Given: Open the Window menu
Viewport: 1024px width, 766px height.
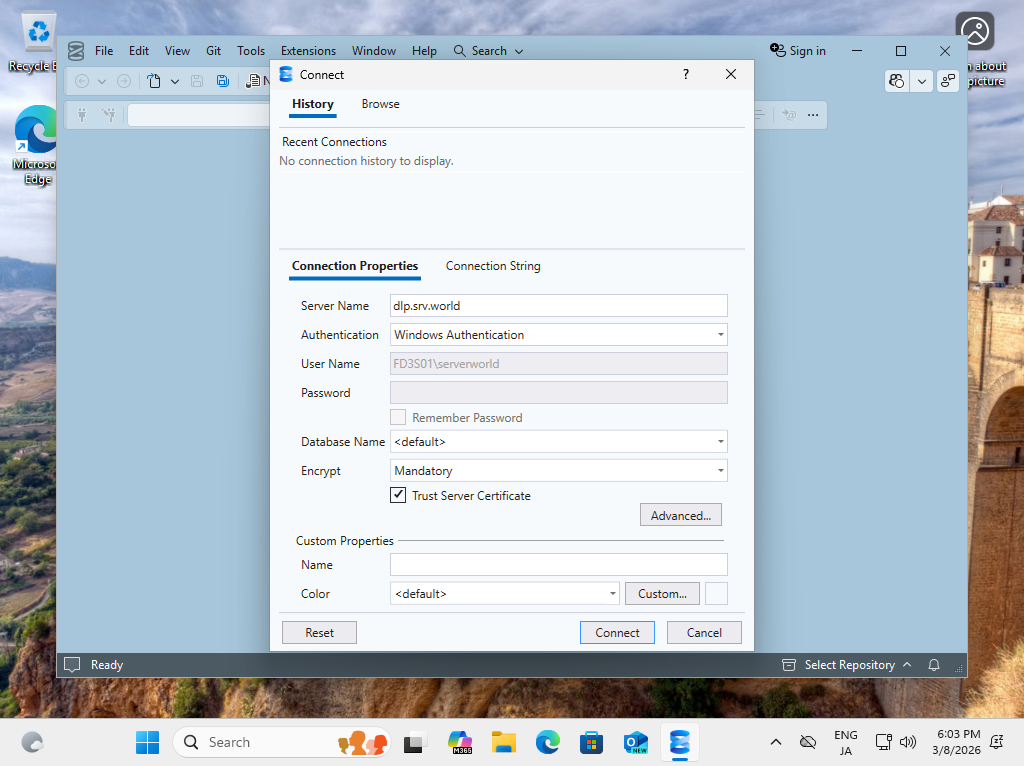Looking at the screenshot, I should point(374,51).
